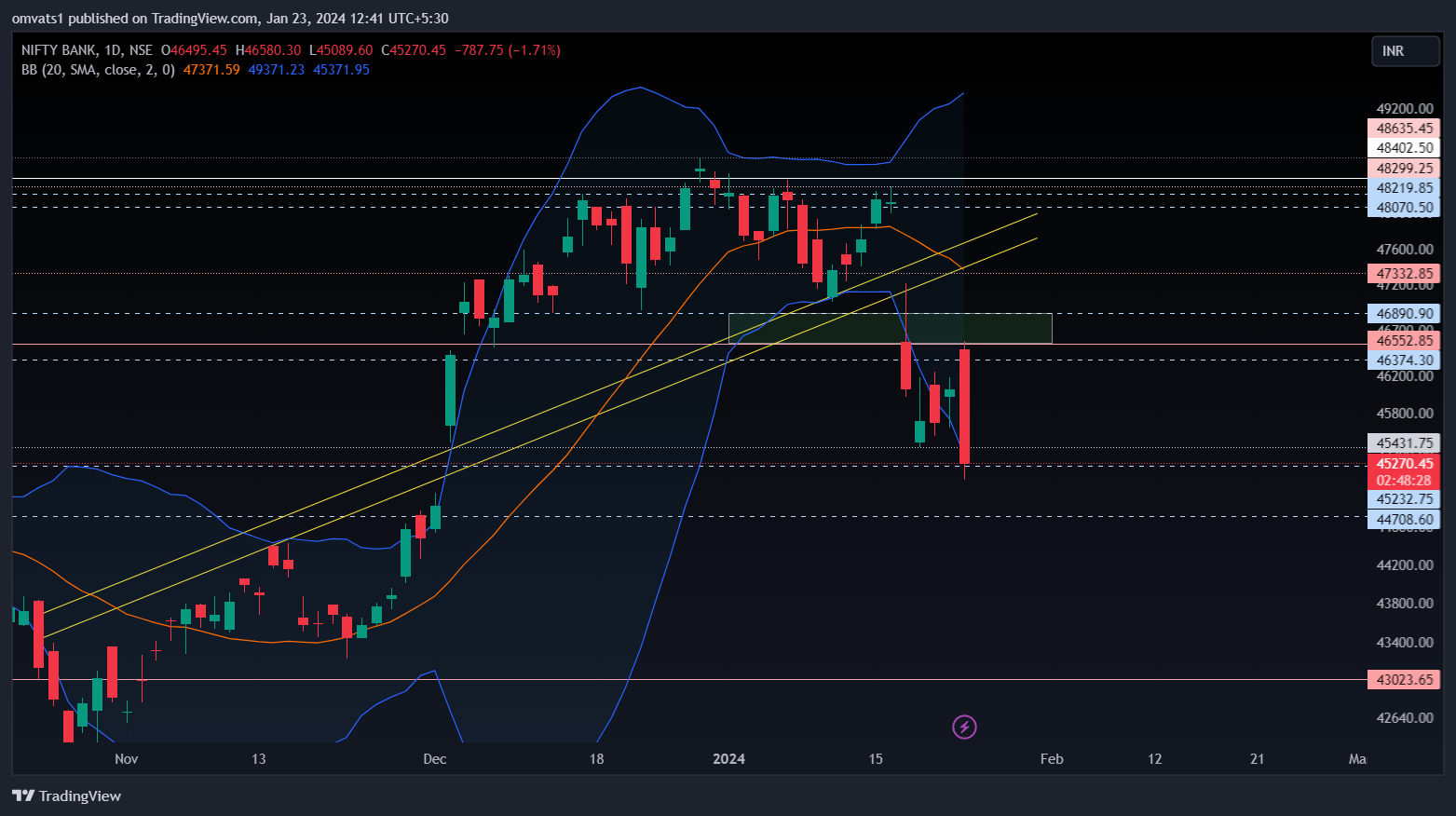Click the 43800.00 axis value

(1405, 604)
